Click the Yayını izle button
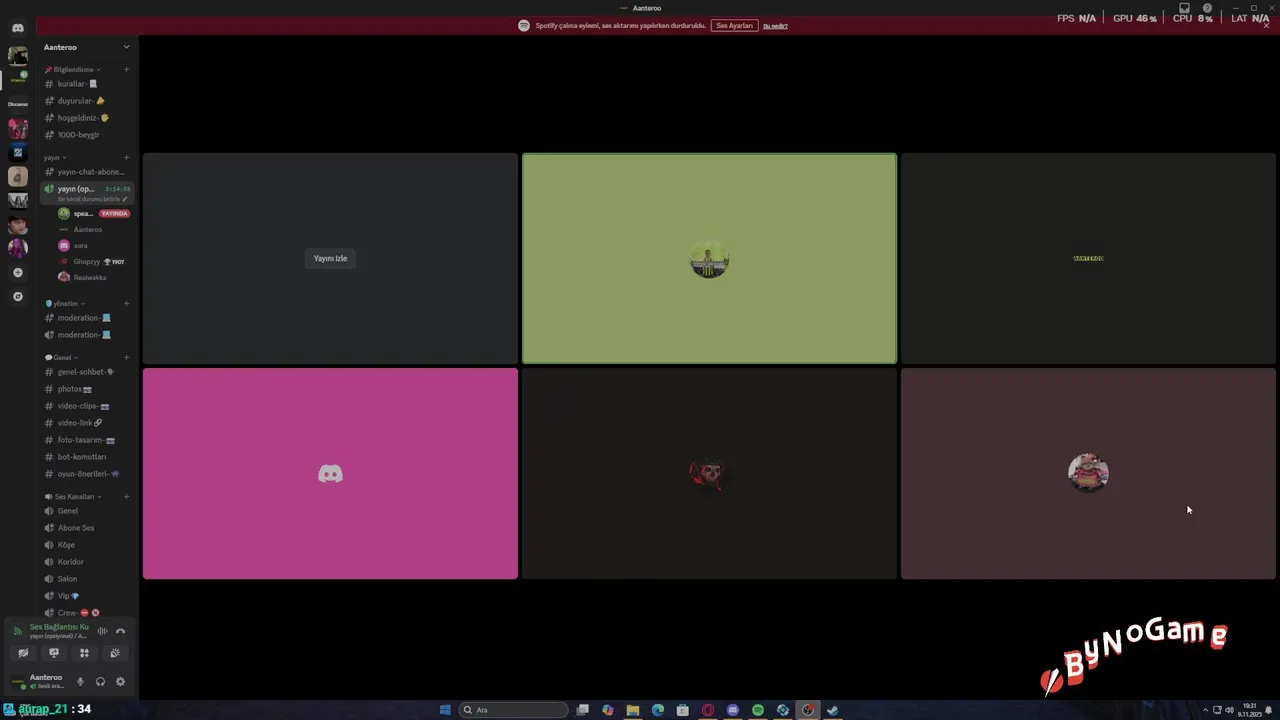This screenshot has height=720, width=1280. click(330, 258)
